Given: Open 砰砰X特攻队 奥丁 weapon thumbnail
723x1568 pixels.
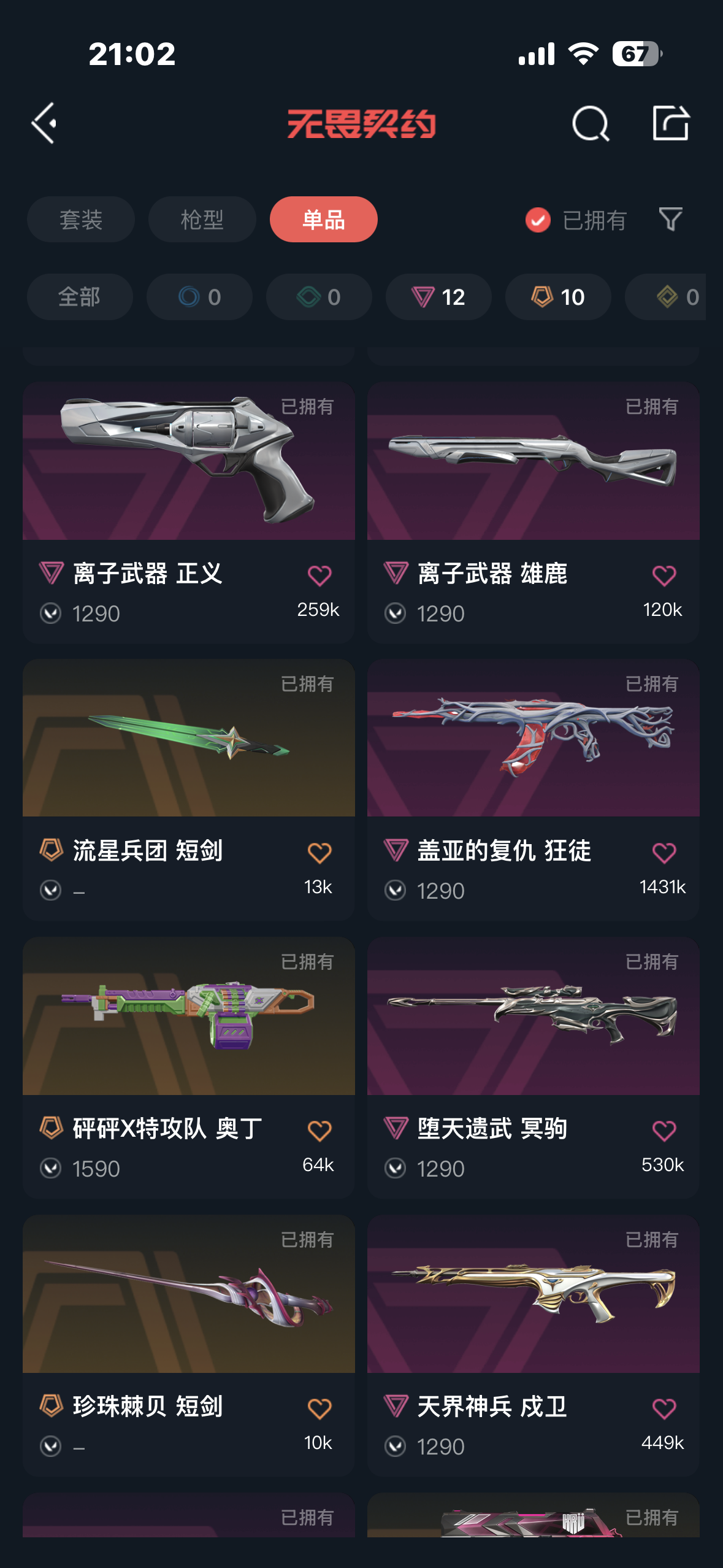Looking at the screenshot, I should 189,1016.
